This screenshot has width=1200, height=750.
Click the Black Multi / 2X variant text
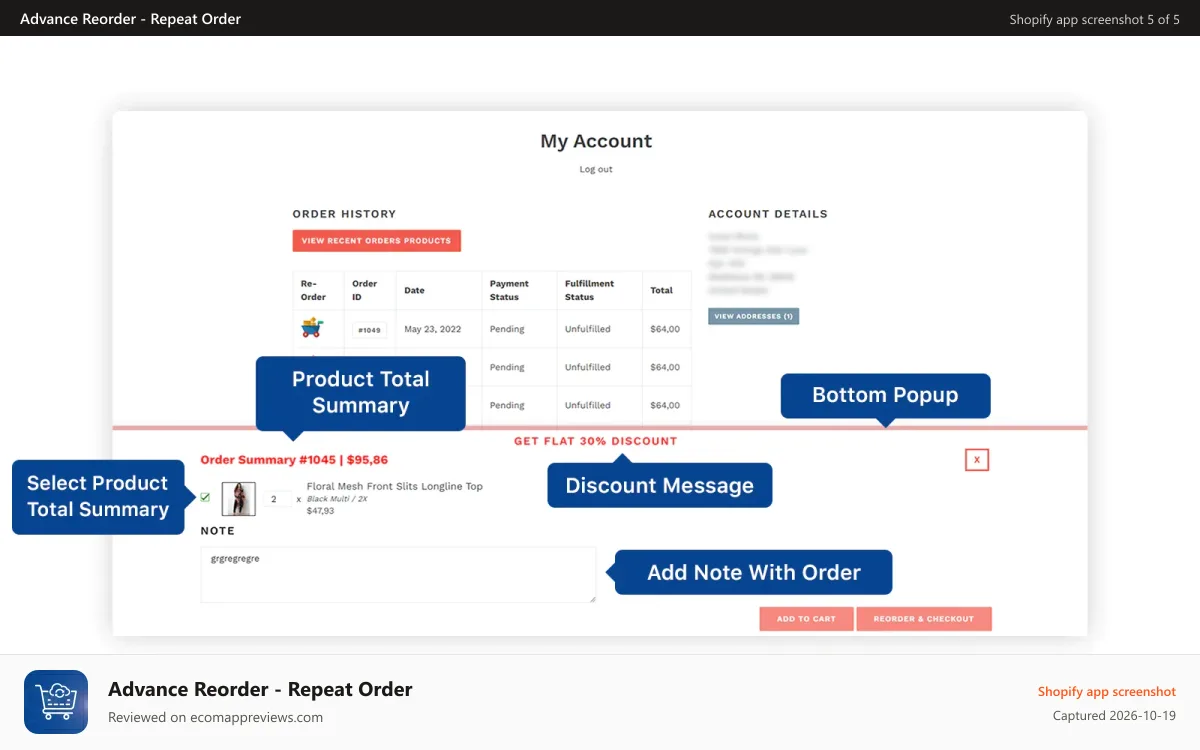click(337, 499)
